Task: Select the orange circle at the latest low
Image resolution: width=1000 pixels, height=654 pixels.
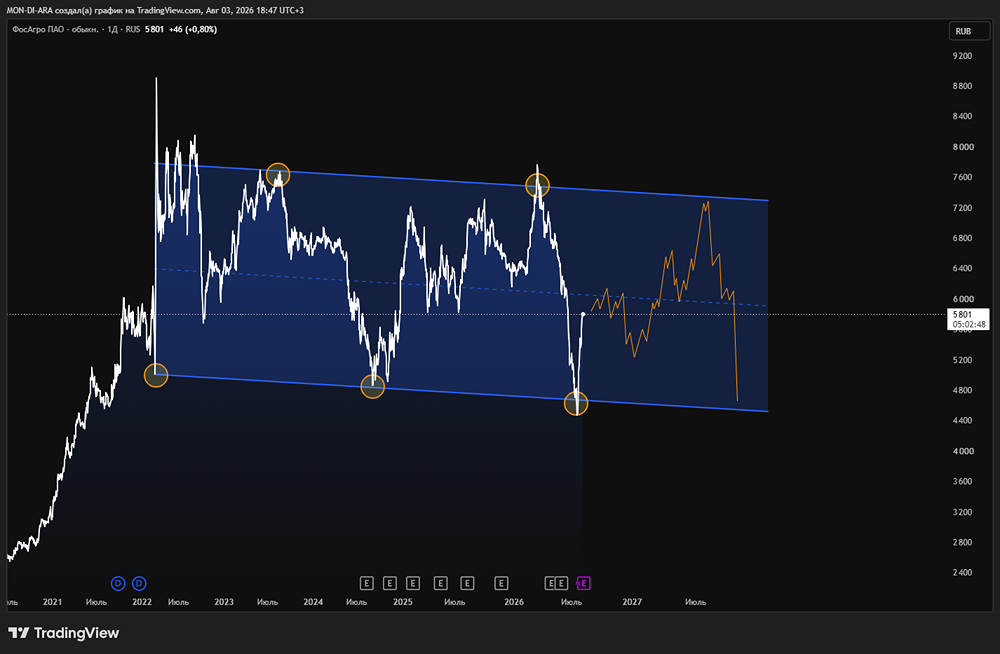Action: (576, 403)
